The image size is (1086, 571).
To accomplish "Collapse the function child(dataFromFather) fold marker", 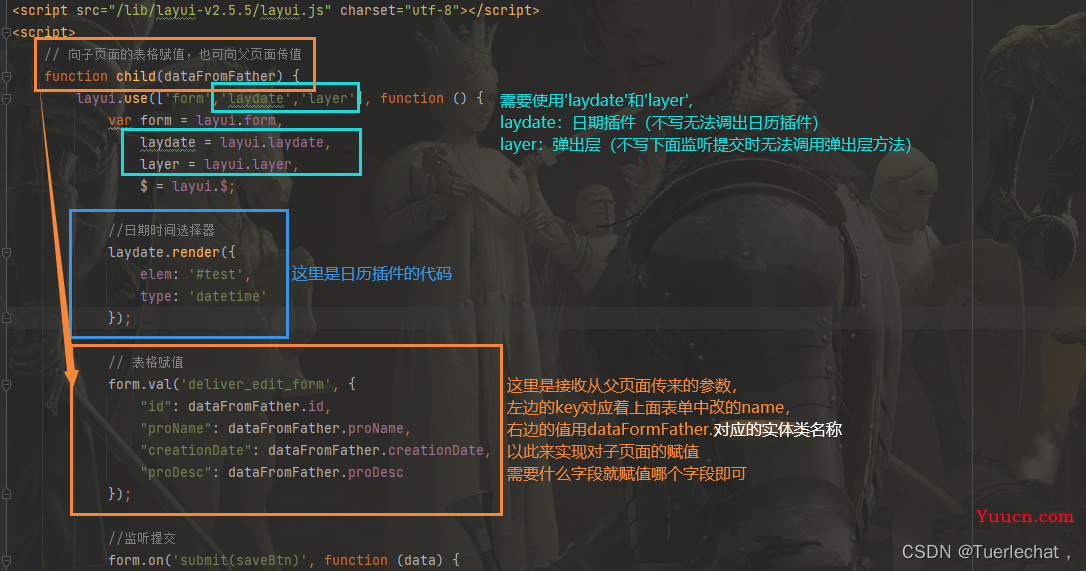I will [x=6, y=76].
